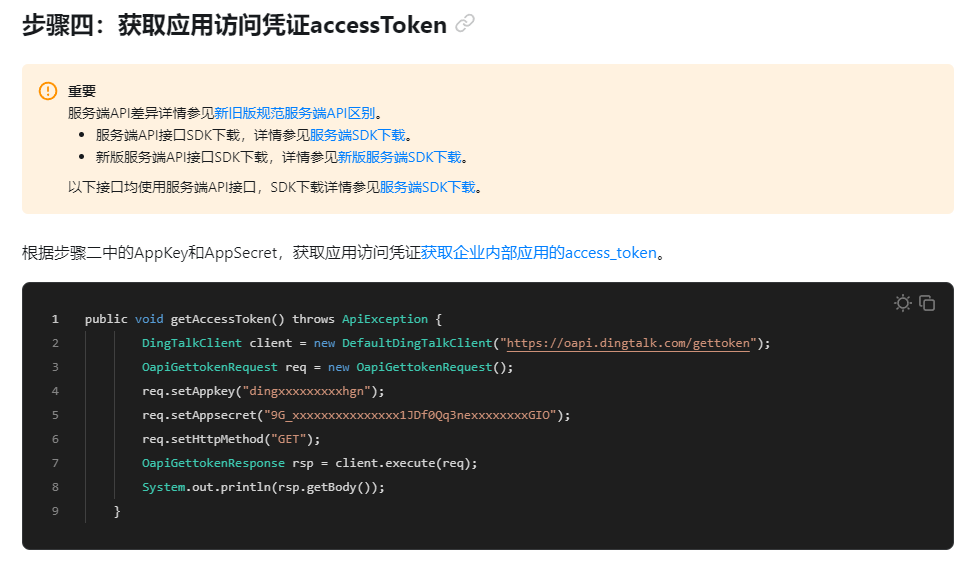Click the anchor link icon beside the heading
The height and width of the screenshot is (588, 972).
pos(465,25)
